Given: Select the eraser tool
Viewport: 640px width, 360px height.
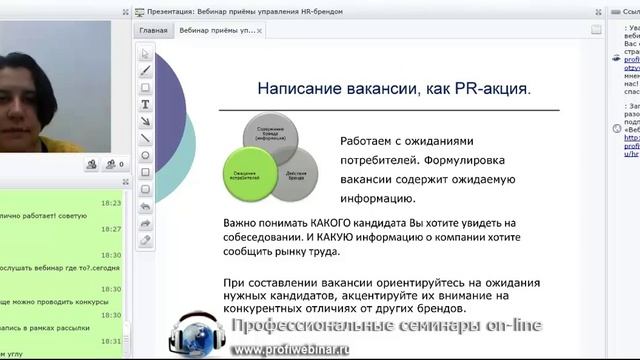Looking at the screenshot, I should pyautogui.click(x=145, y=240).
